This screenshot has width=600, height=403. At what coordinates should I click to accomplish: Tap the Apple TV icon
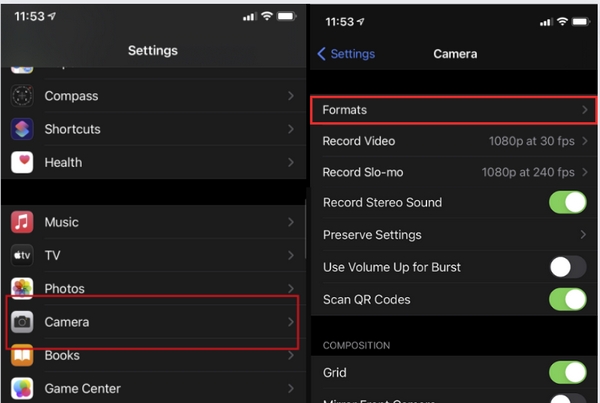[22, 255]
